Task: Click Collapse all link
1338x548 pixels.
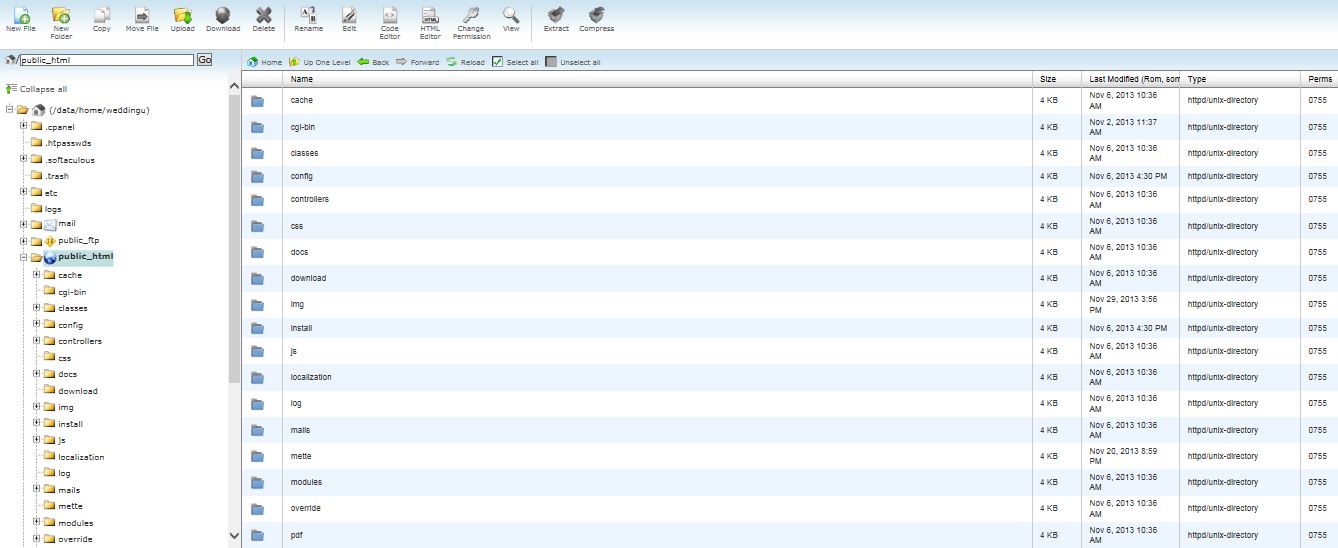Action: (42, 89)
